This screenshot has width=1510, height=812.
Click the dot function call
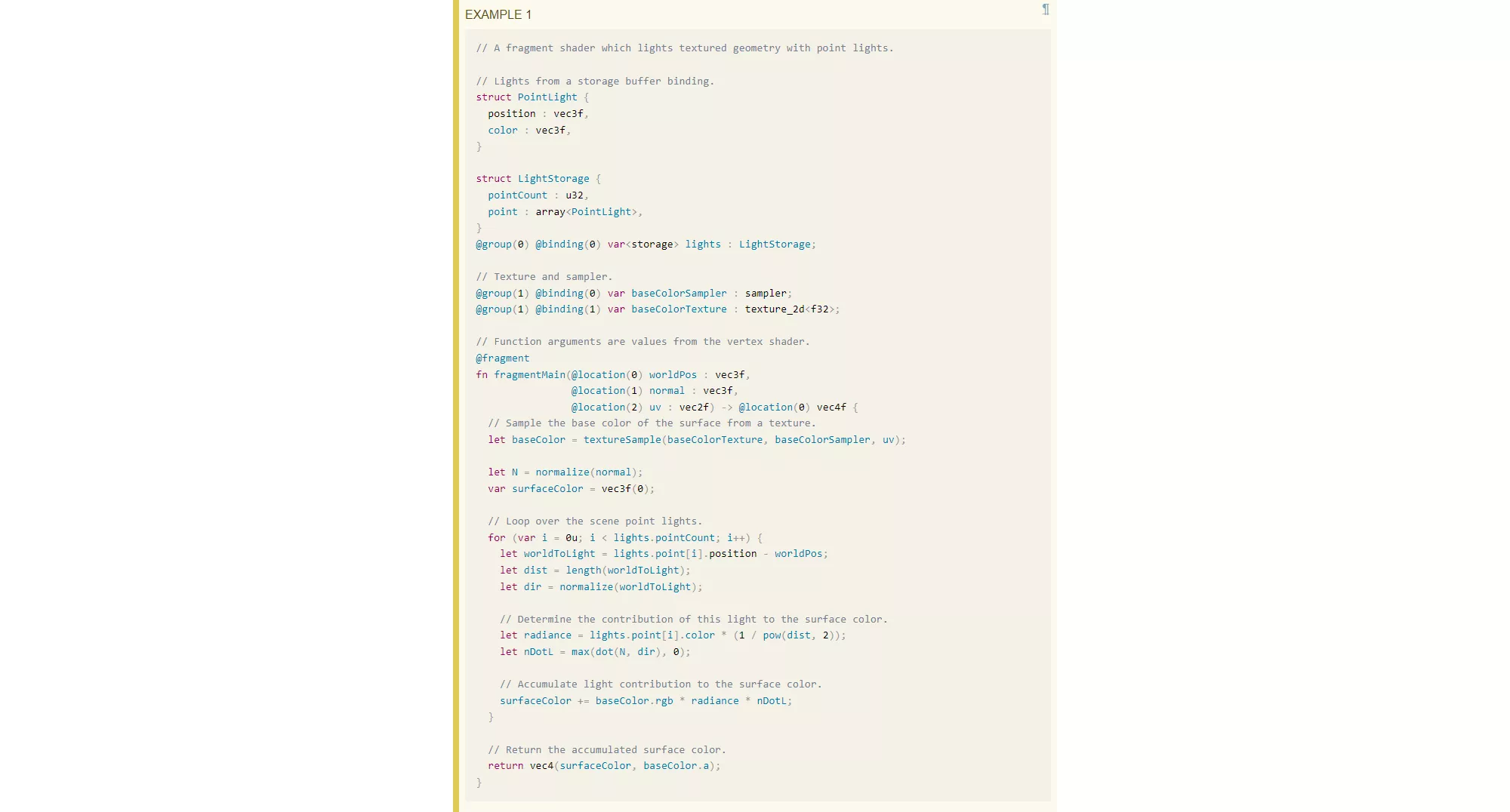click(604, 652)
